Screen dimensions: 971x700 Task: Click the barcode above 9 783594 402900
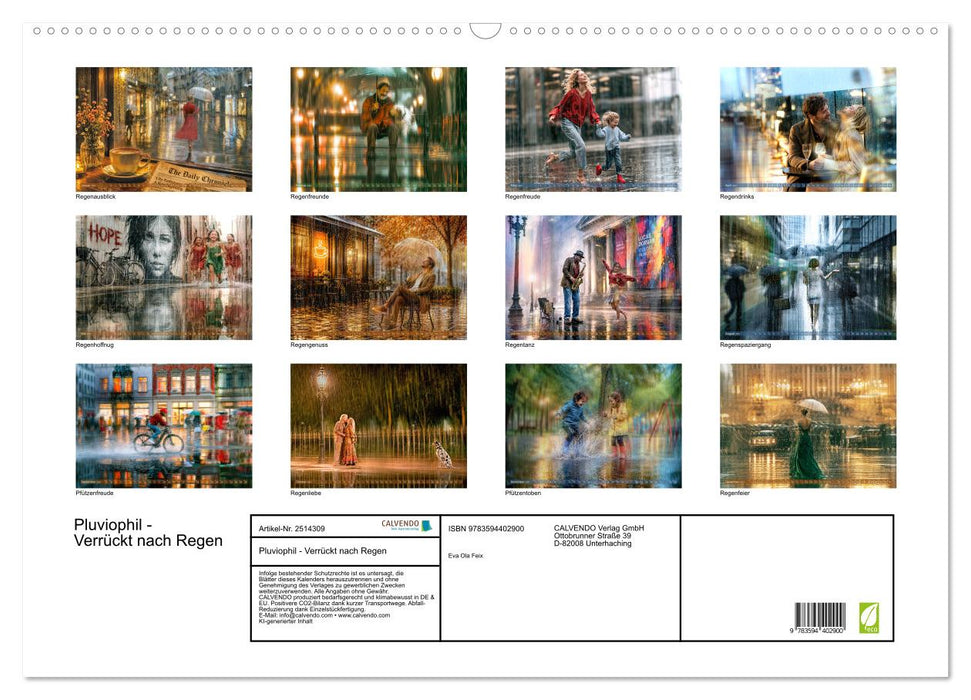point(820,615)
